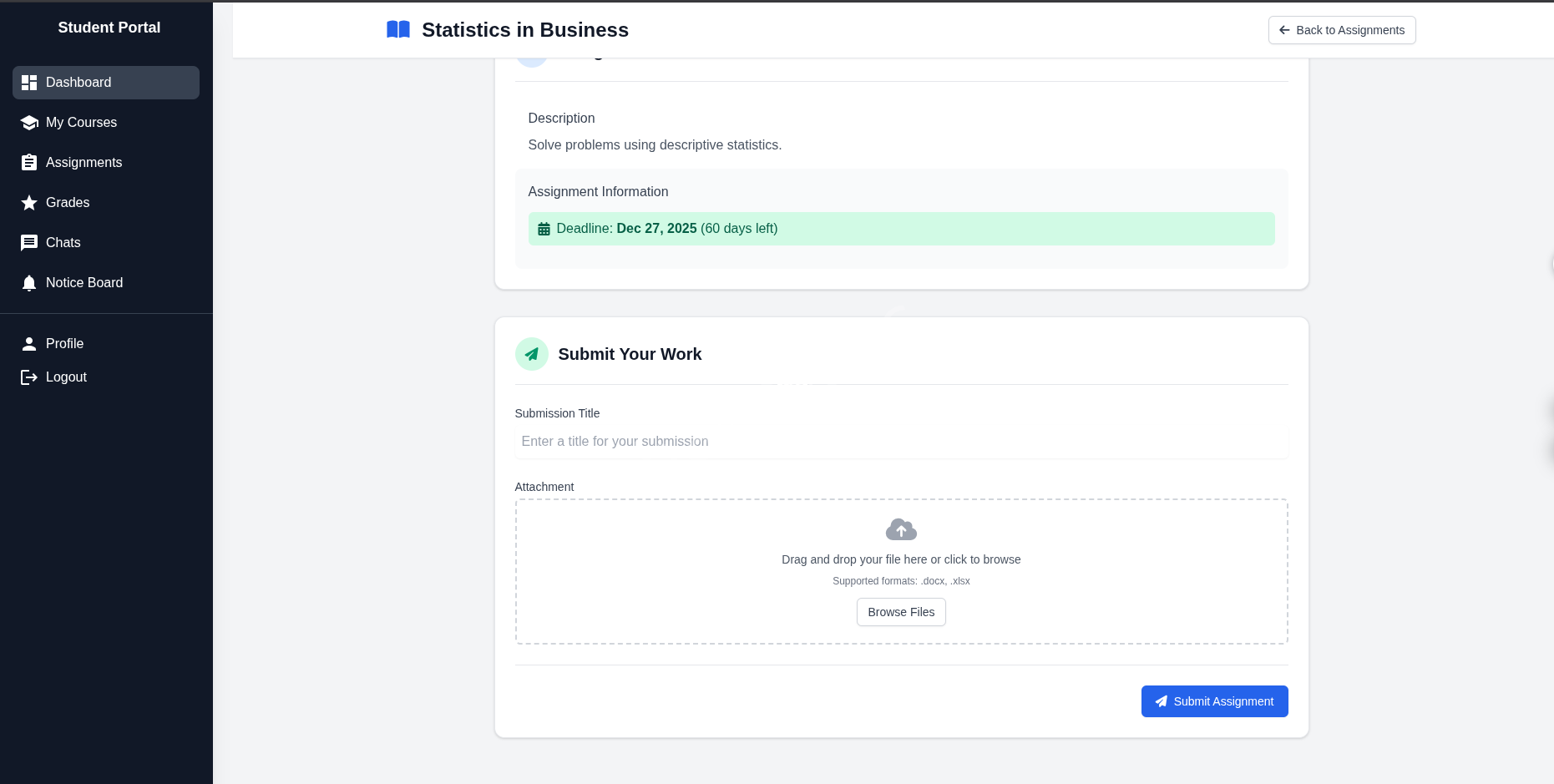Image resolution: width=1554 pixels, height=784 pixels.
Task: Click the Profile person icon
Action: [29, 344]
